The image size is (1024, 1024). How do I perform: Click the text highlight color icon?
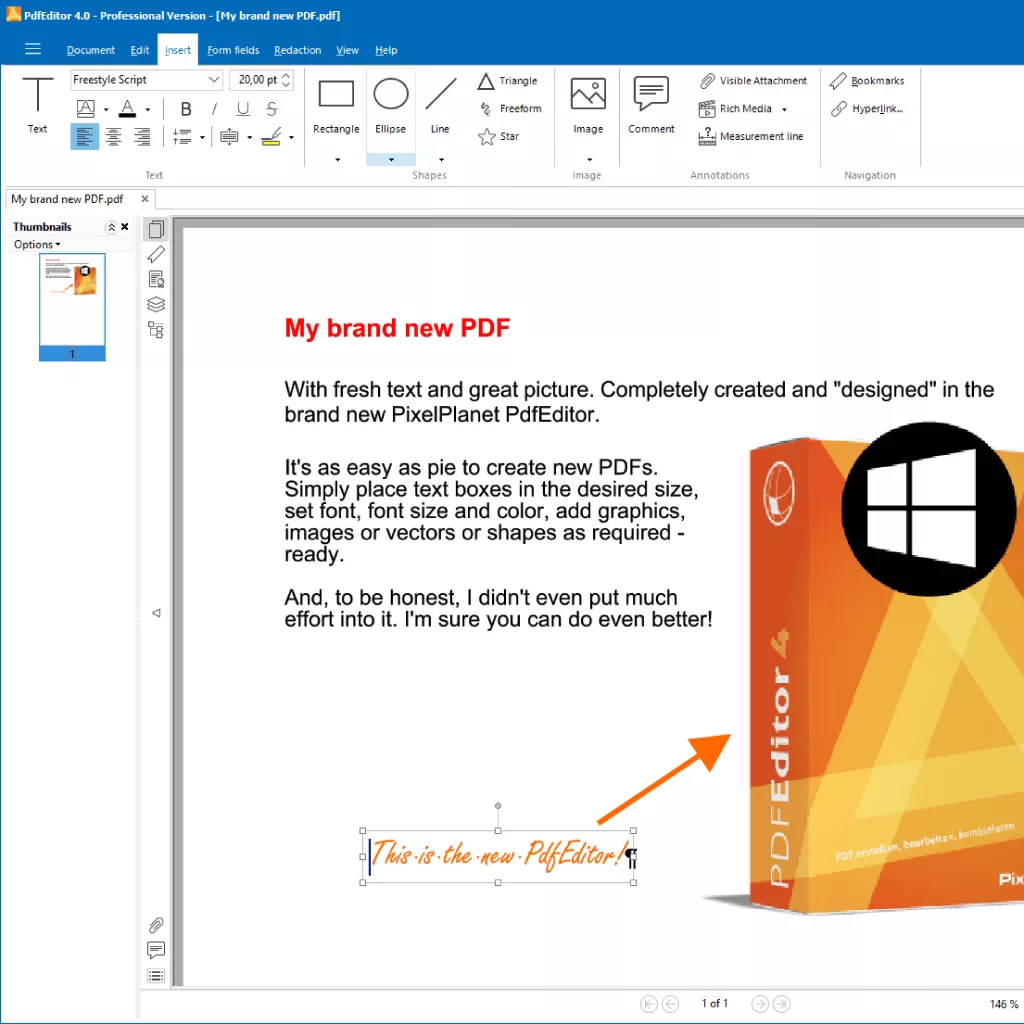tap(271, 136)
